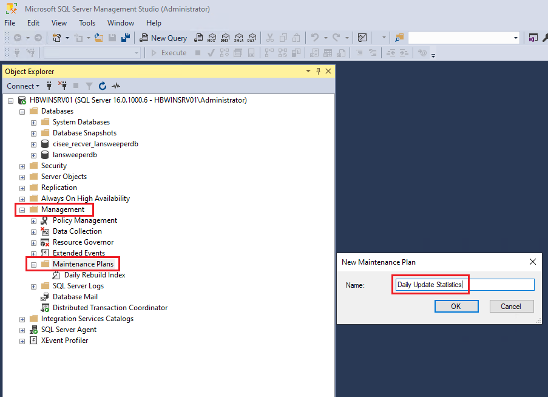The image size is (548, 398).
Task: Open the Help menu
Action: 154,23
